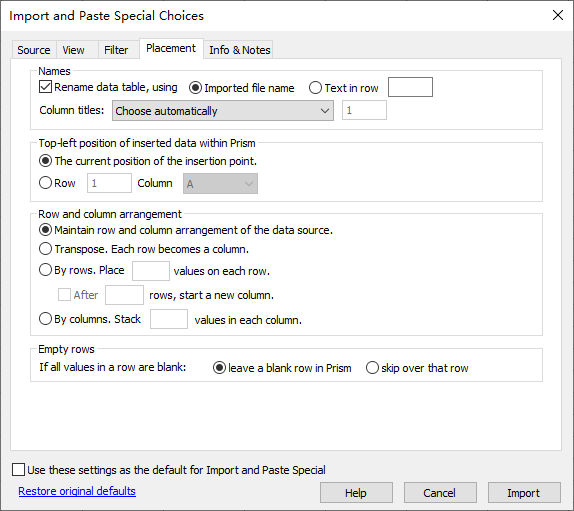Select the Filter tab
574x511 pixels.
coord(116,50)
